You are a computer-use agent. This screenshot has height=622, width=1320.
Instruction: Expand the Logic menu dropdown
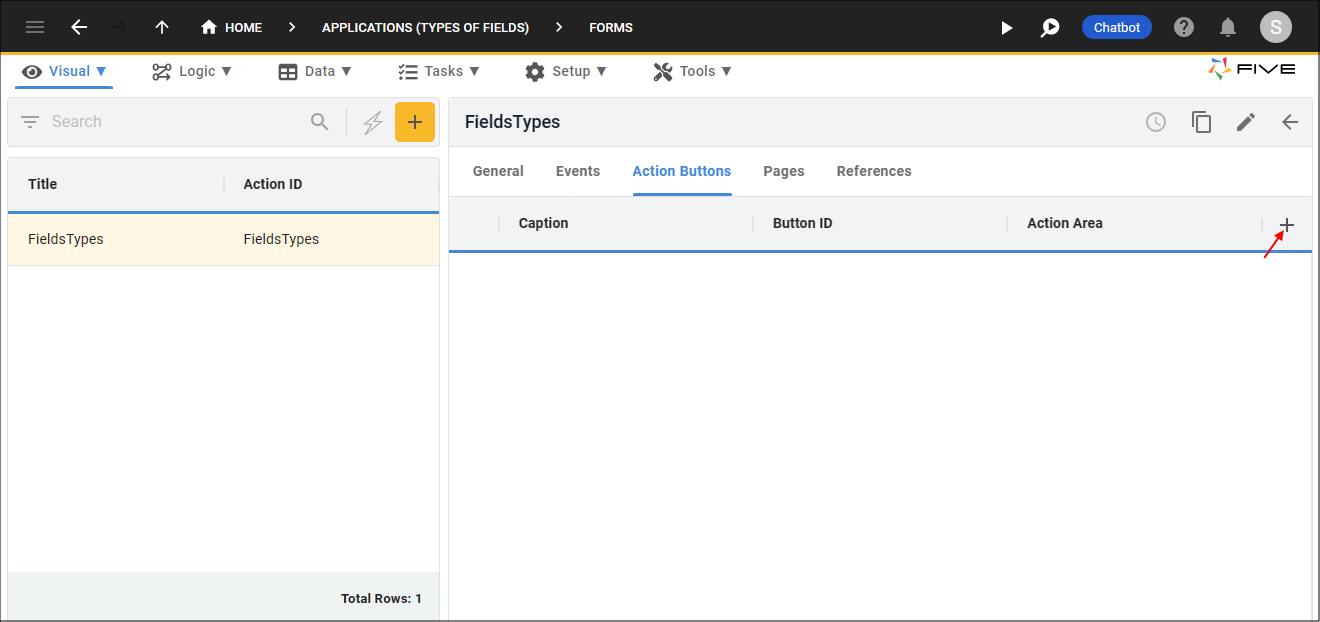click(x=192, y=71)
